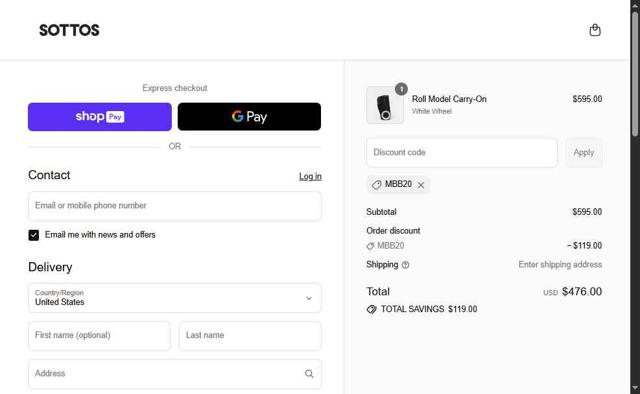Focus the Discount code field
This screenshot has width=640, height=394.
pyautogui.click(x=462, y=152)
